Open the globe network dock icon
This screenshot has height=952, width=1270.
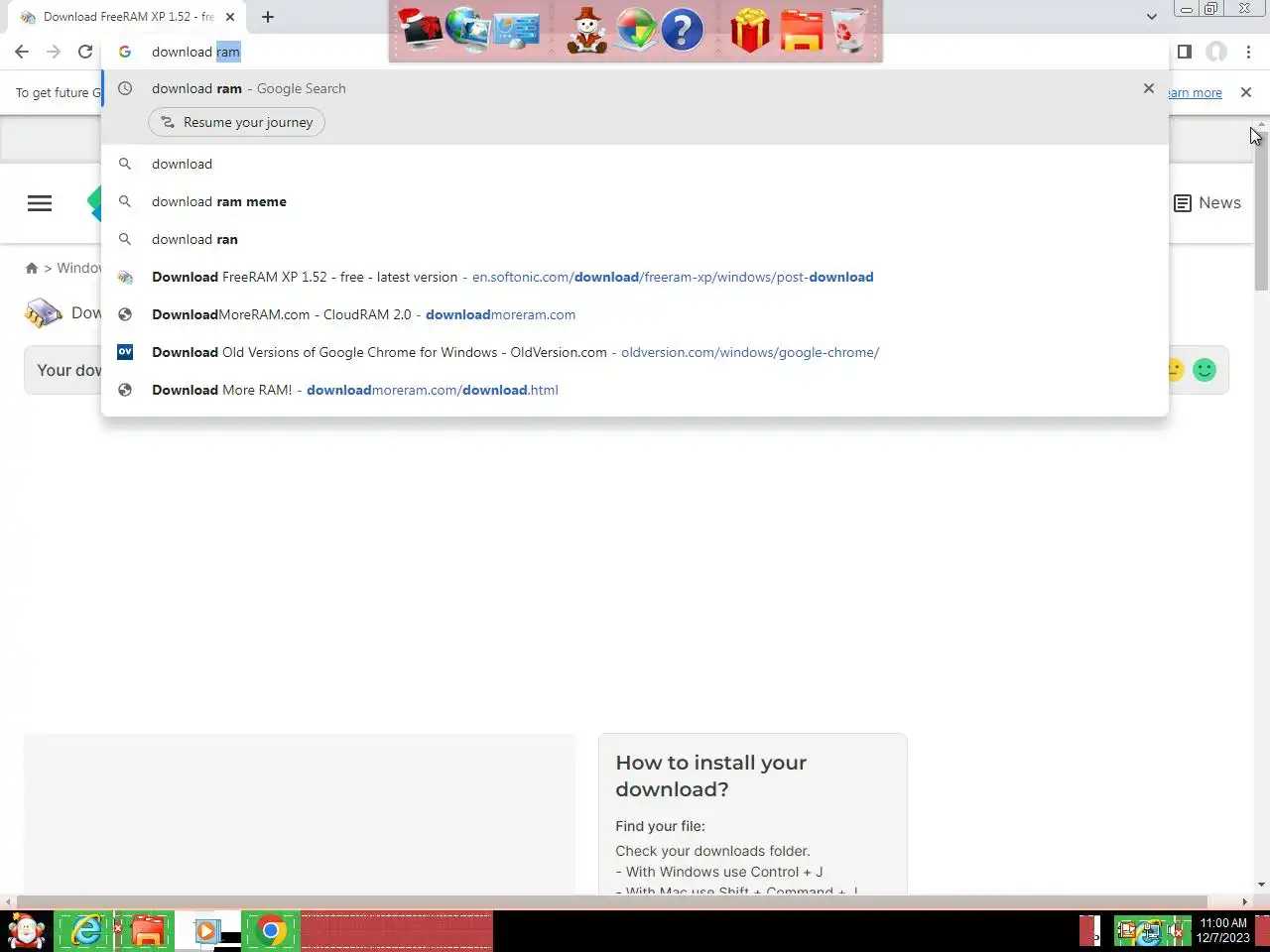click(467, 30)
